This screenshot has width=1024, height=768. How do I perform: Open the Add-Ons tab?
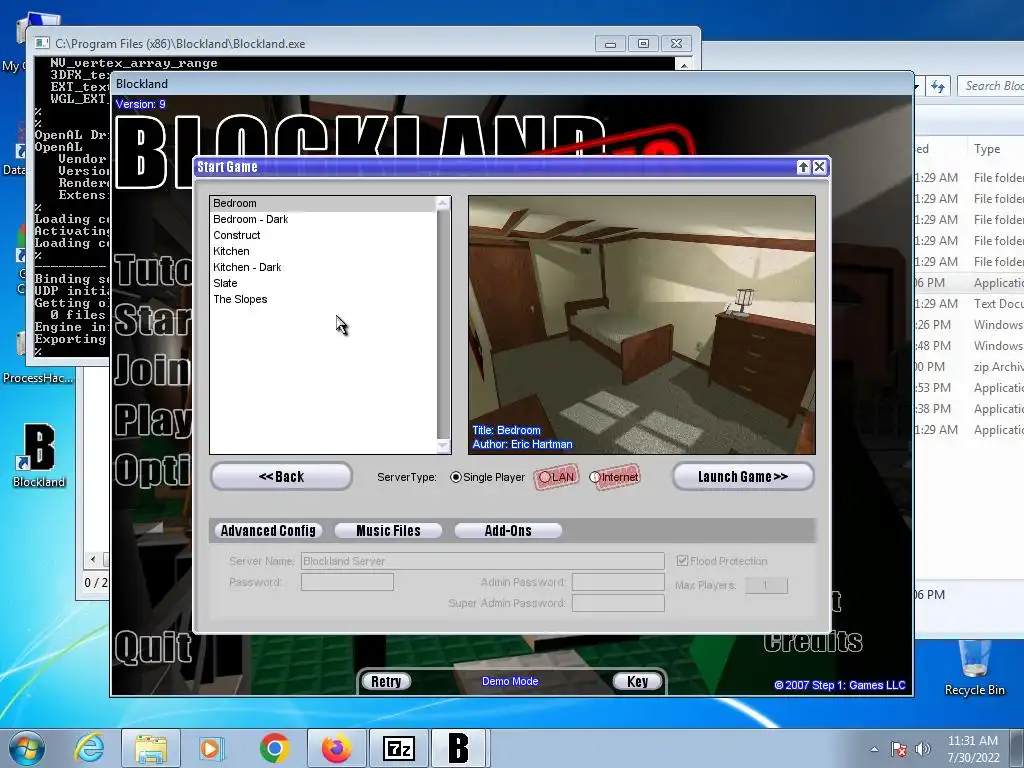click(x=508, y=531)
